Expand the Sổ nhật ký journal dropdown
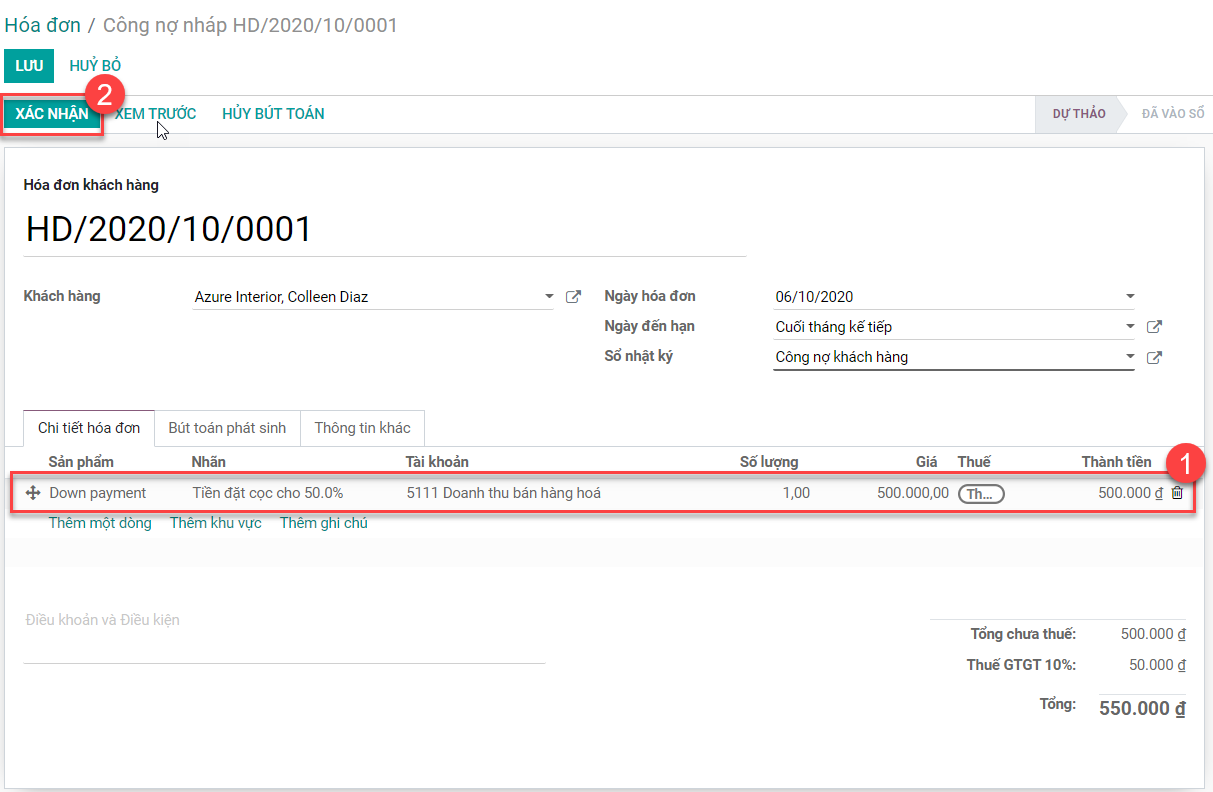1213x792 pixels. pyautogui.click(x=1130, y=357)
